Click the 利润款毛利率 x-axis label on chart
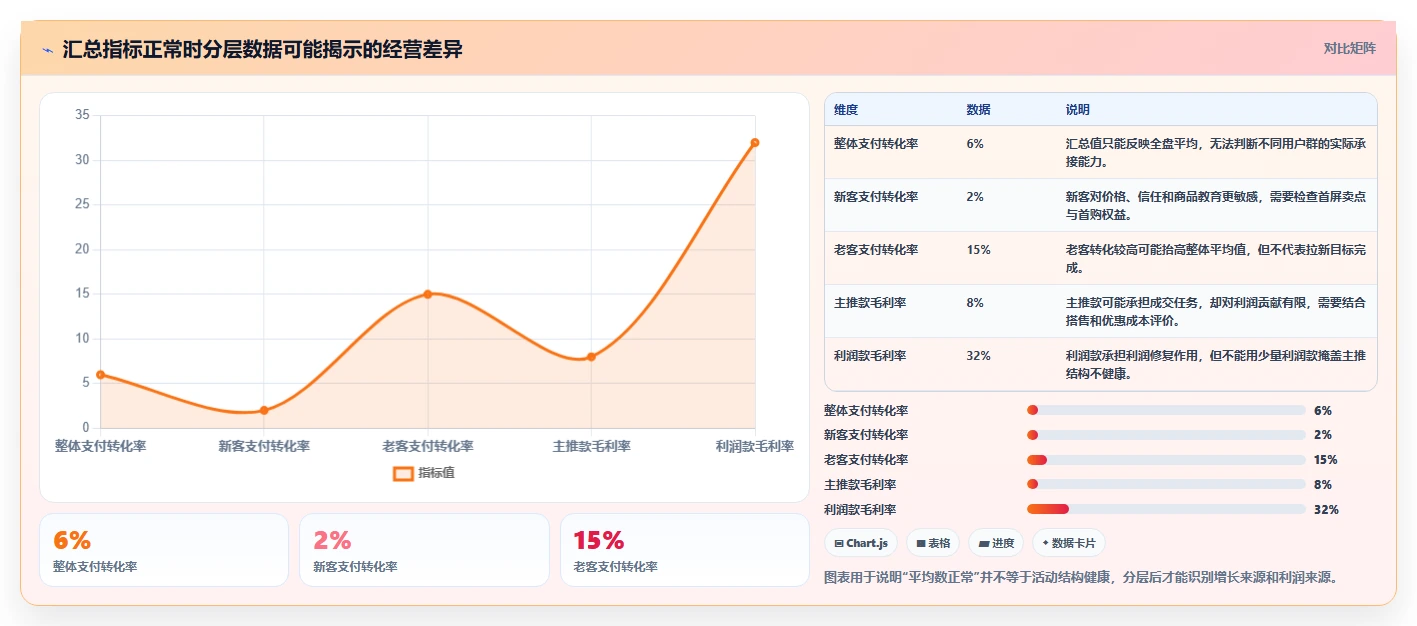This screenshot has height=626, width=1417. [x=755, y=446]
